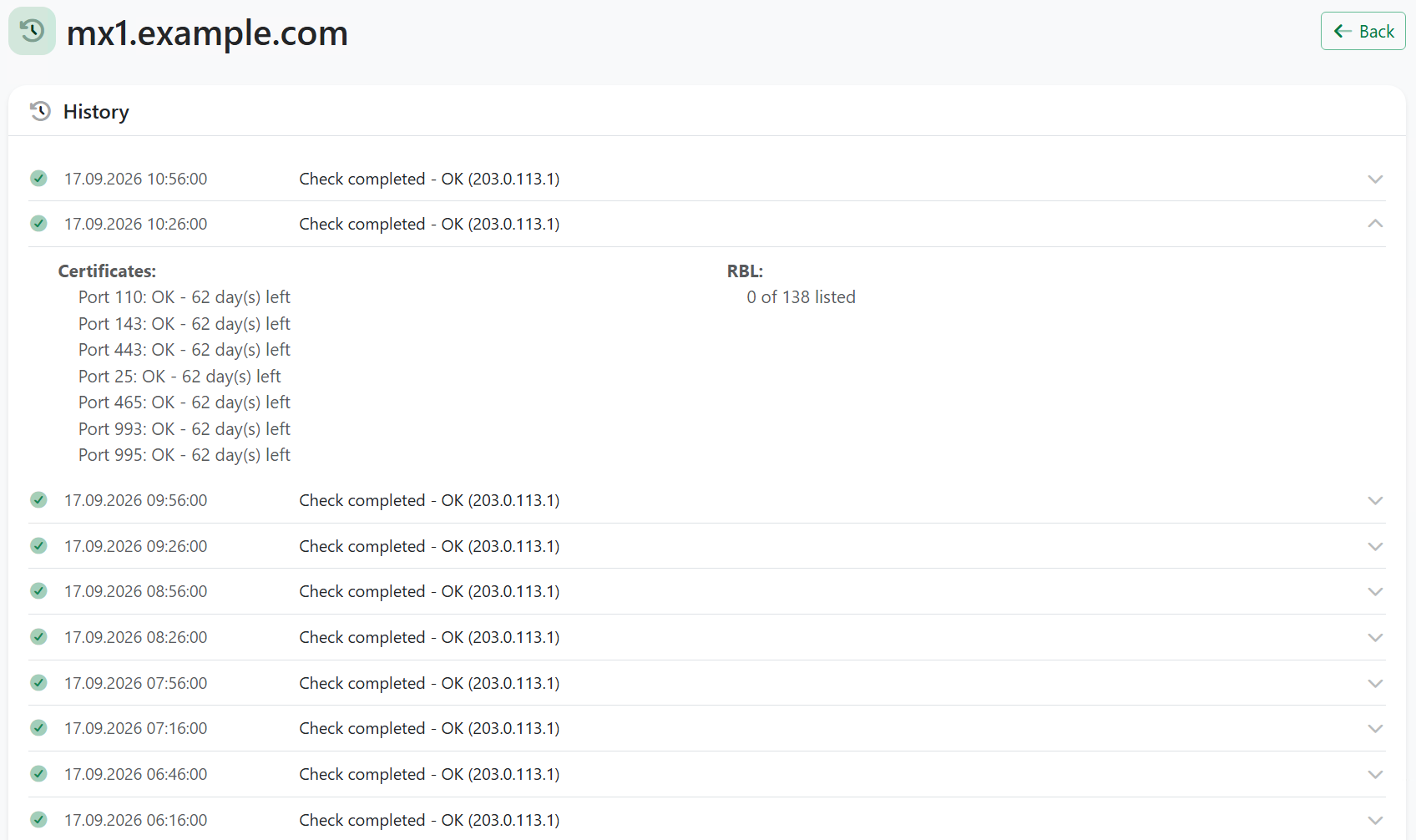The image size is (1416, 840).
Task: Click timestamp 17.09.2026 08:56:00
Action: pyautogui.click(x=135, y=591)
